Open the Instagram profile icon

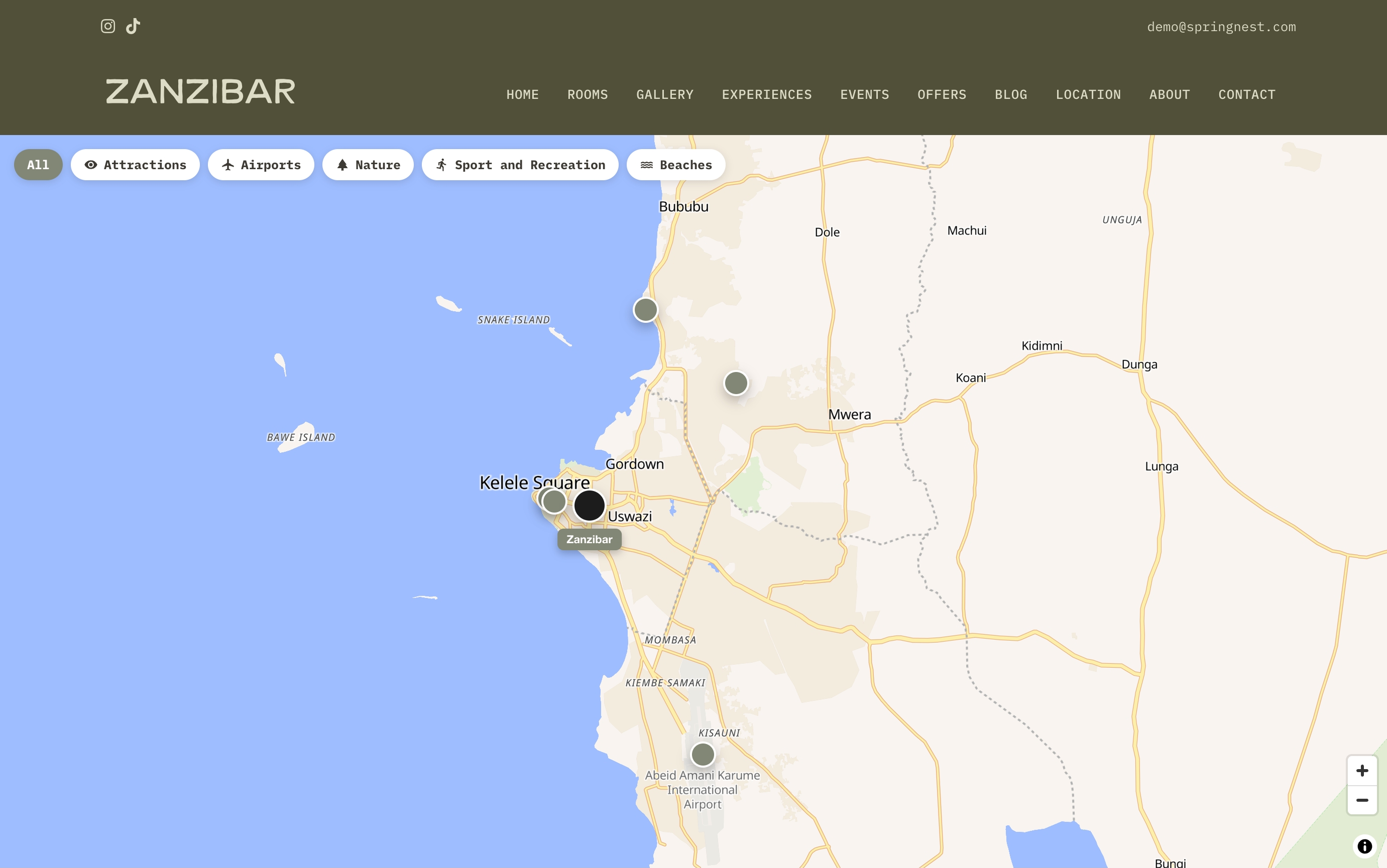click(108, 27)
